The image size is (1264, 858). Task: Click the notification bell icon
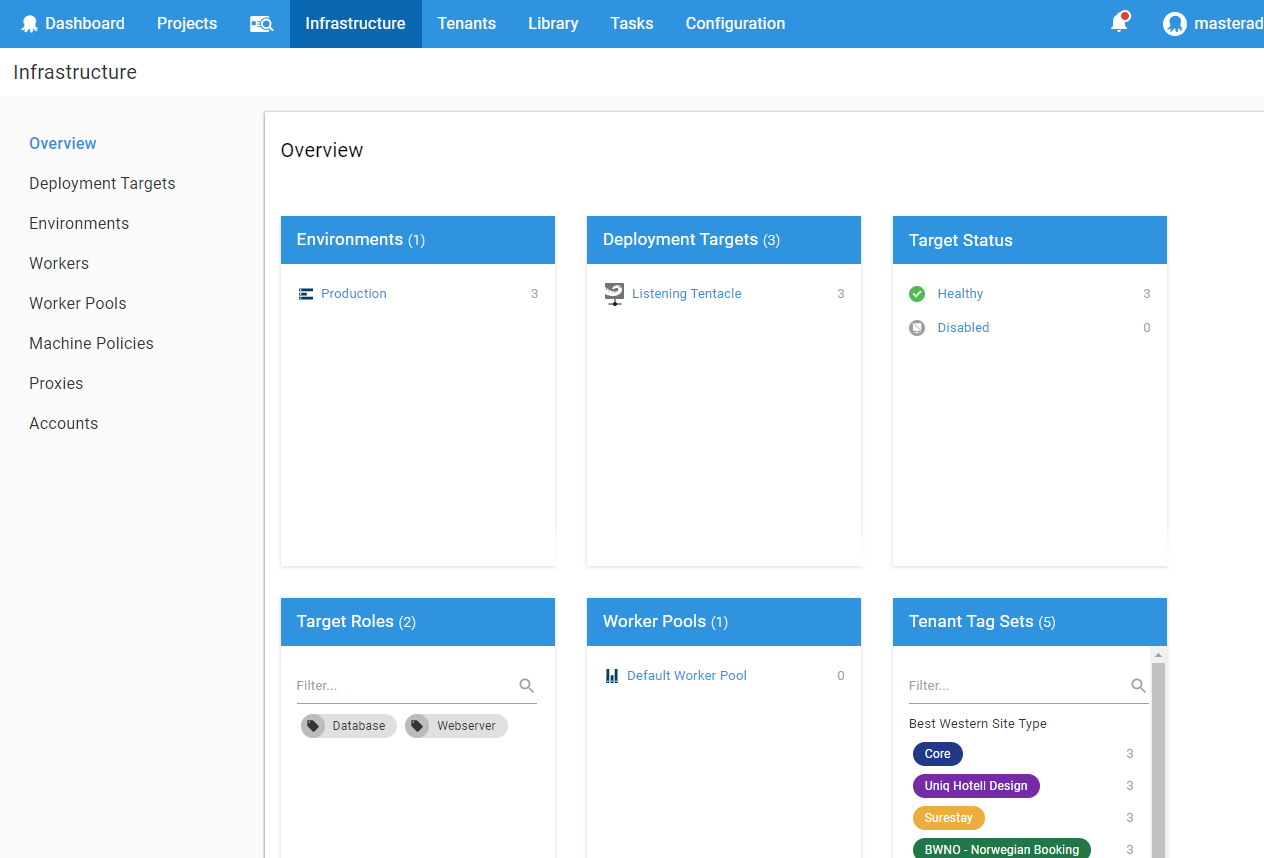[x=1119, y=23]
